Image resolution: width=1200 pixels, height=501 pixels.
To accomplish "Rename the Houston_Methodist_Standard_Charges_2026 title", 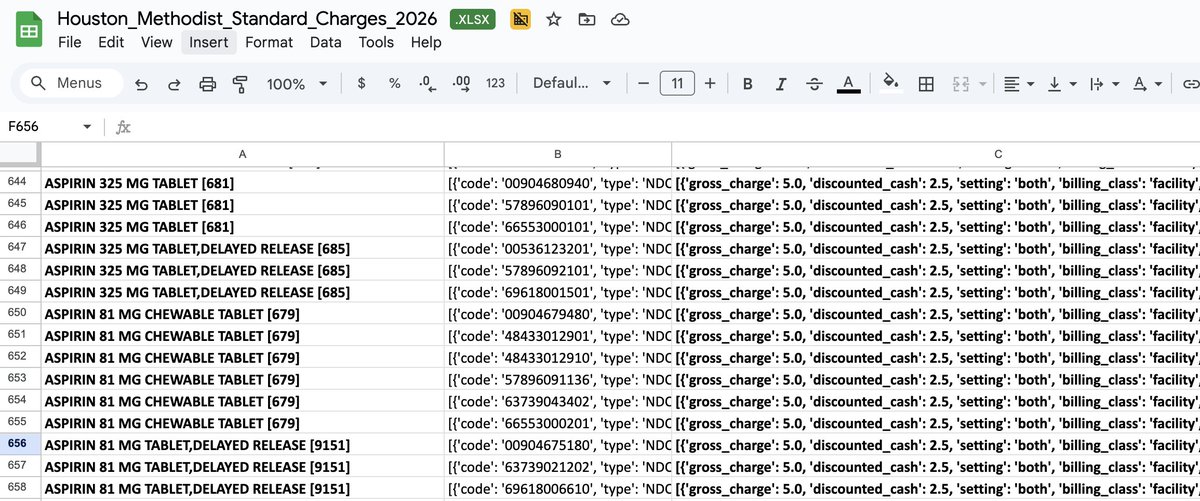I will click(x=249, y=19).
